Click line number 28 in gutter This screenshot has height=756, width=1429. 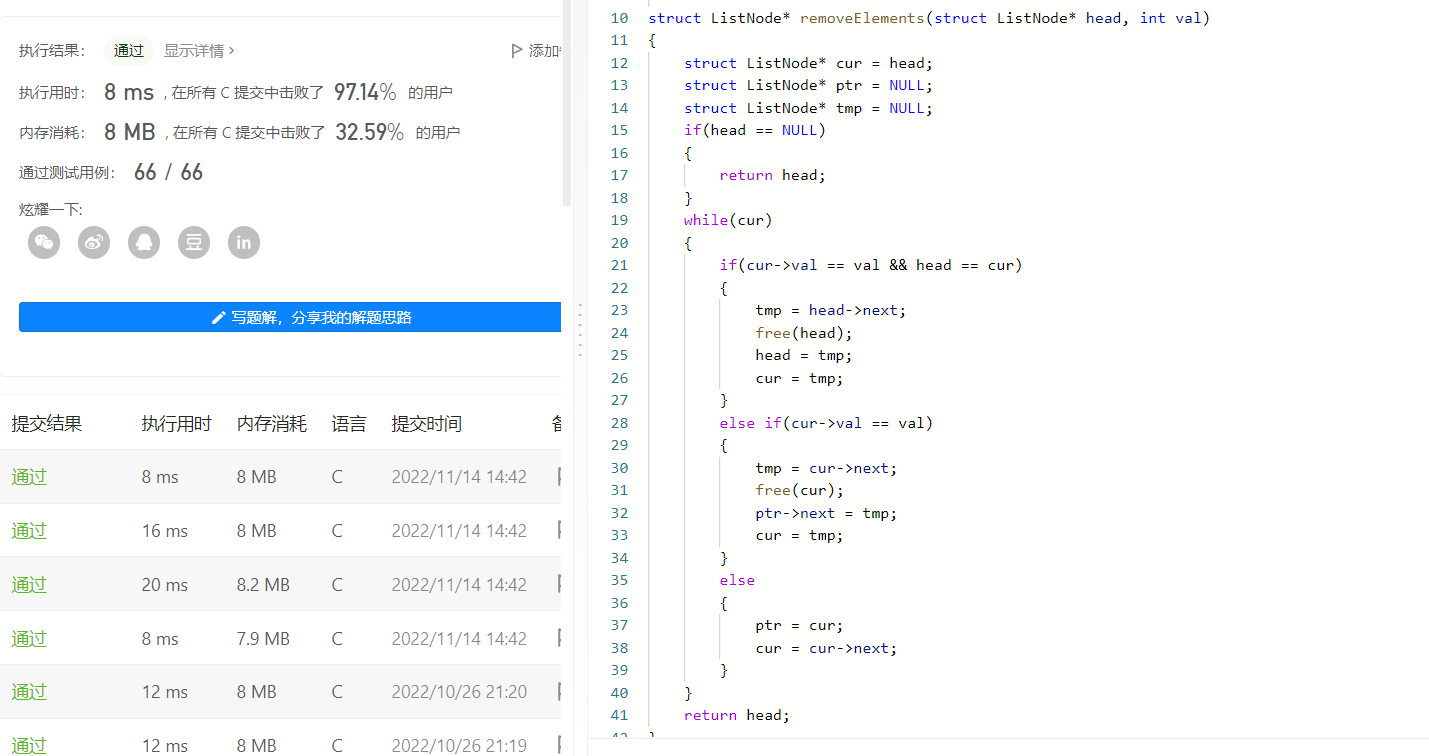coord(619,423)
